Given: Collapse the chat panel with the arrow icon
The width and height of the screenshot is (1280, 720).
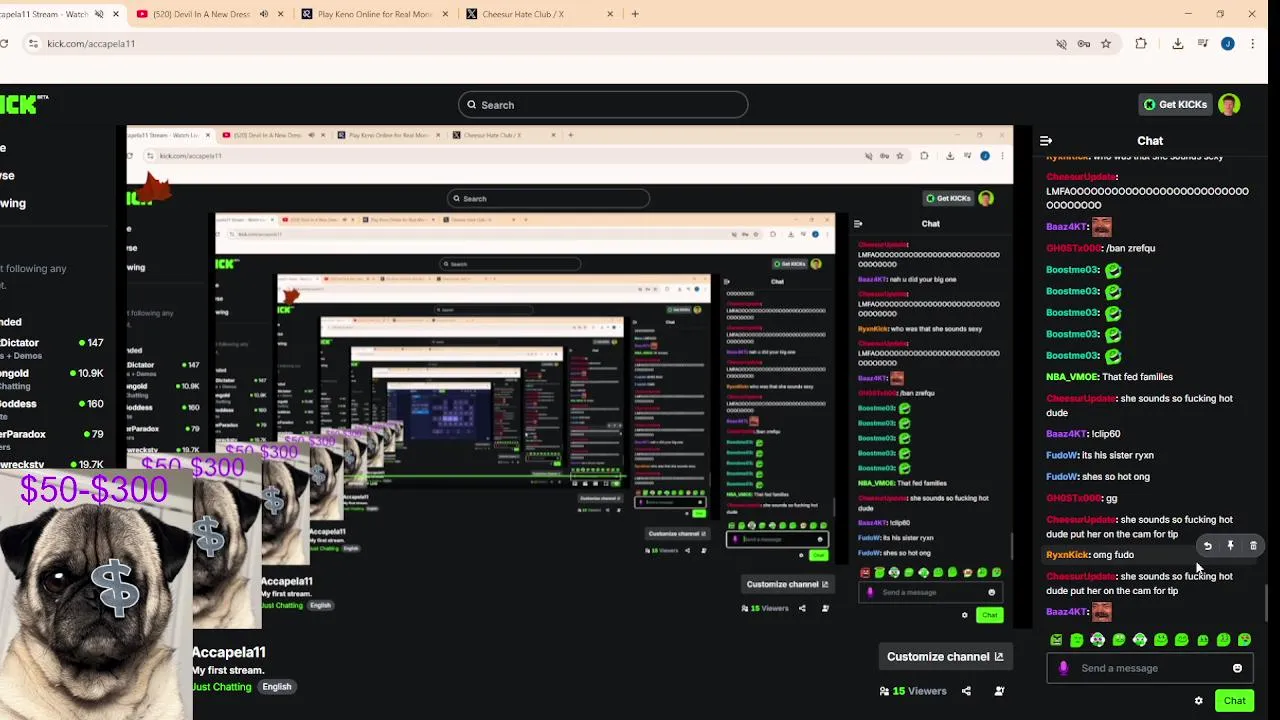Looking at the screenshot, I should [x=1045, y=141].
